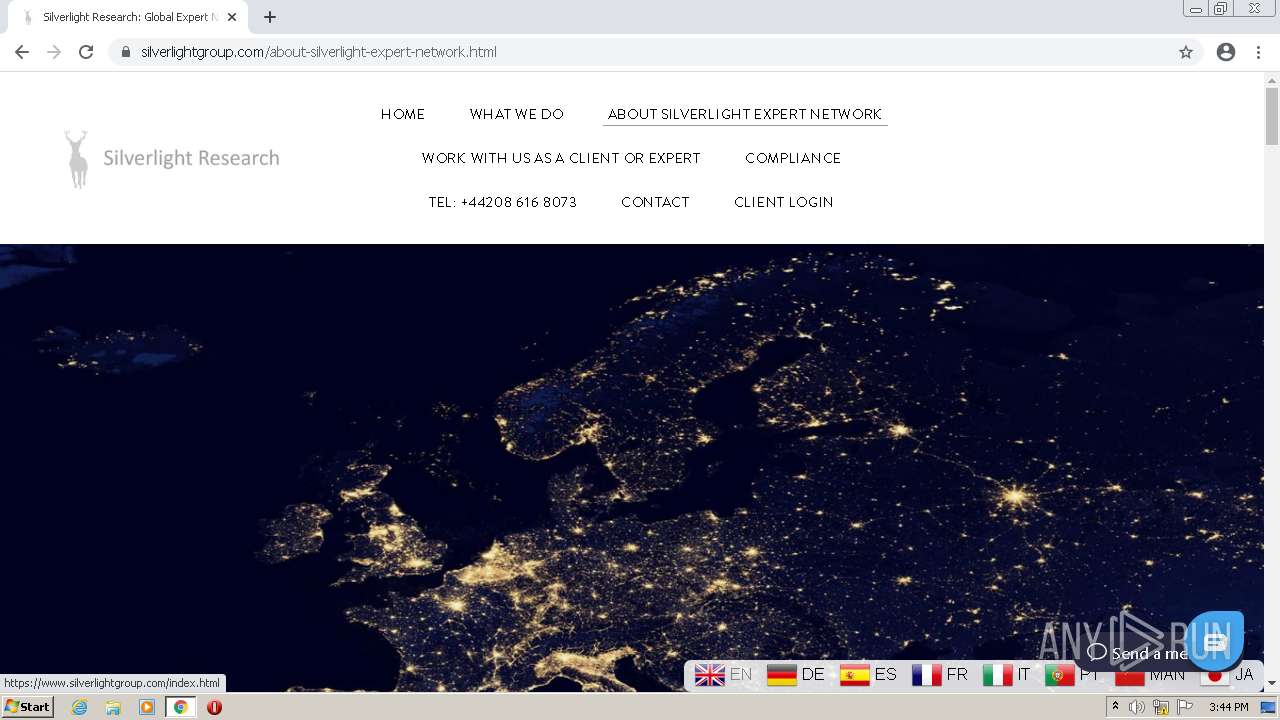Open Chrome three-dot menu
This screenshot has height=720, width=1280.
[1258, 52]
